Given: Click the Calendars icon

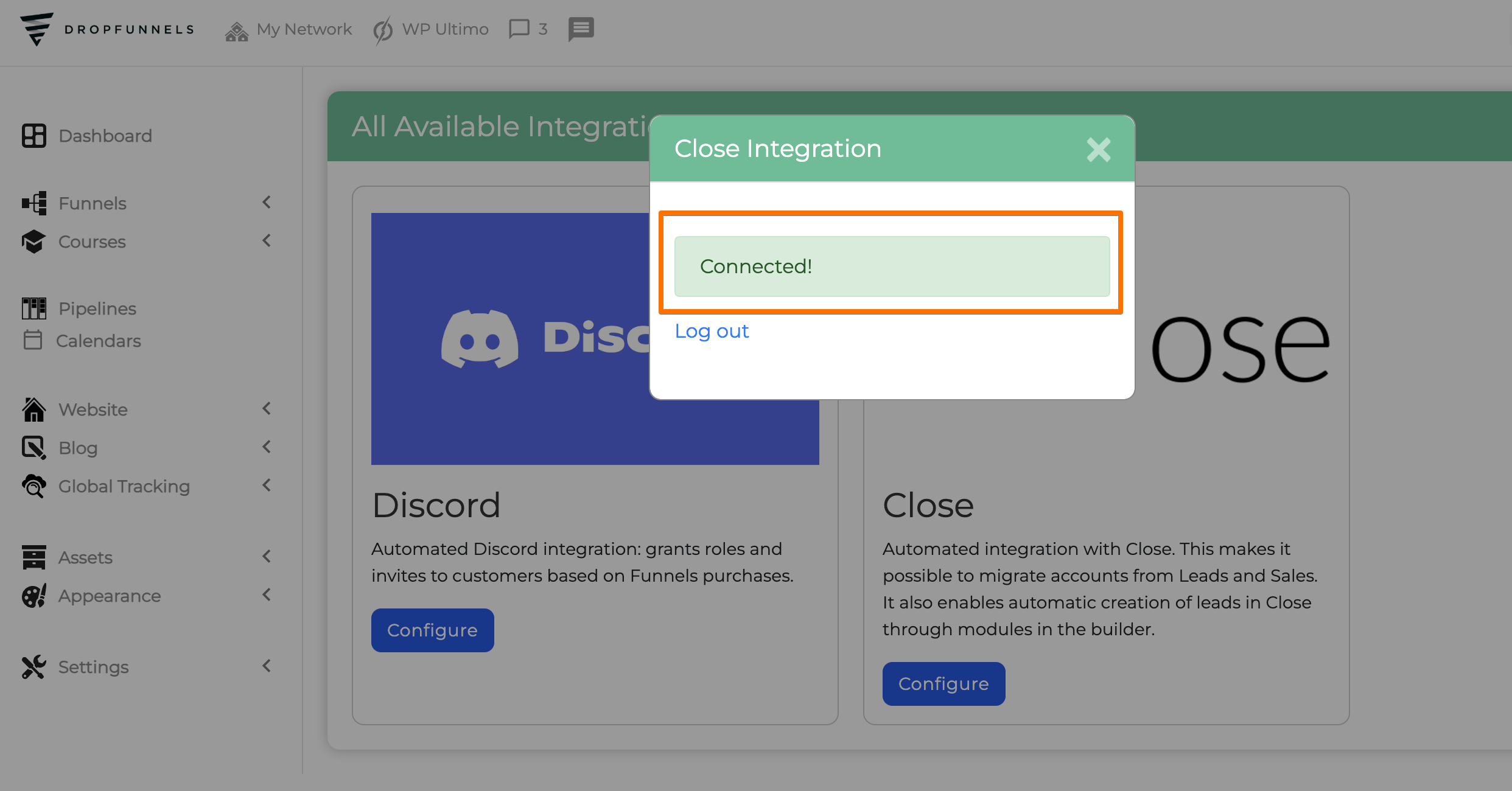Looking at the screenshot, I should tap(33, 340).
